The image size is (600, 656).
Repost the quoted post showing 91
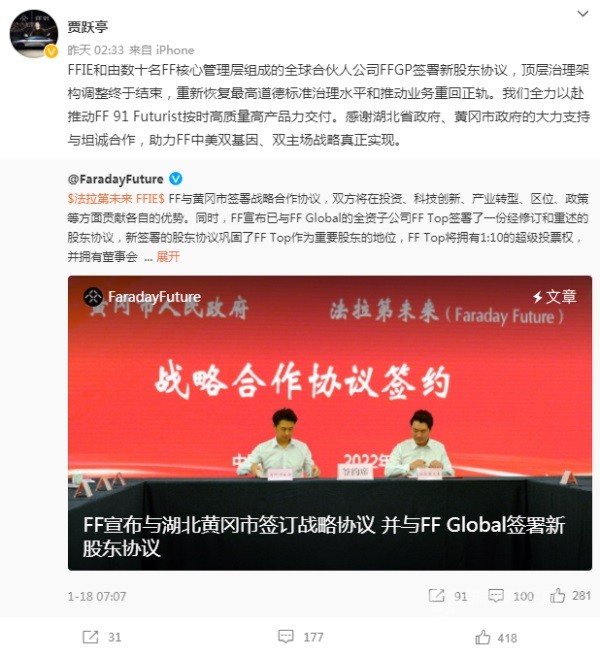pyautogui.click(x=448, y=596)
